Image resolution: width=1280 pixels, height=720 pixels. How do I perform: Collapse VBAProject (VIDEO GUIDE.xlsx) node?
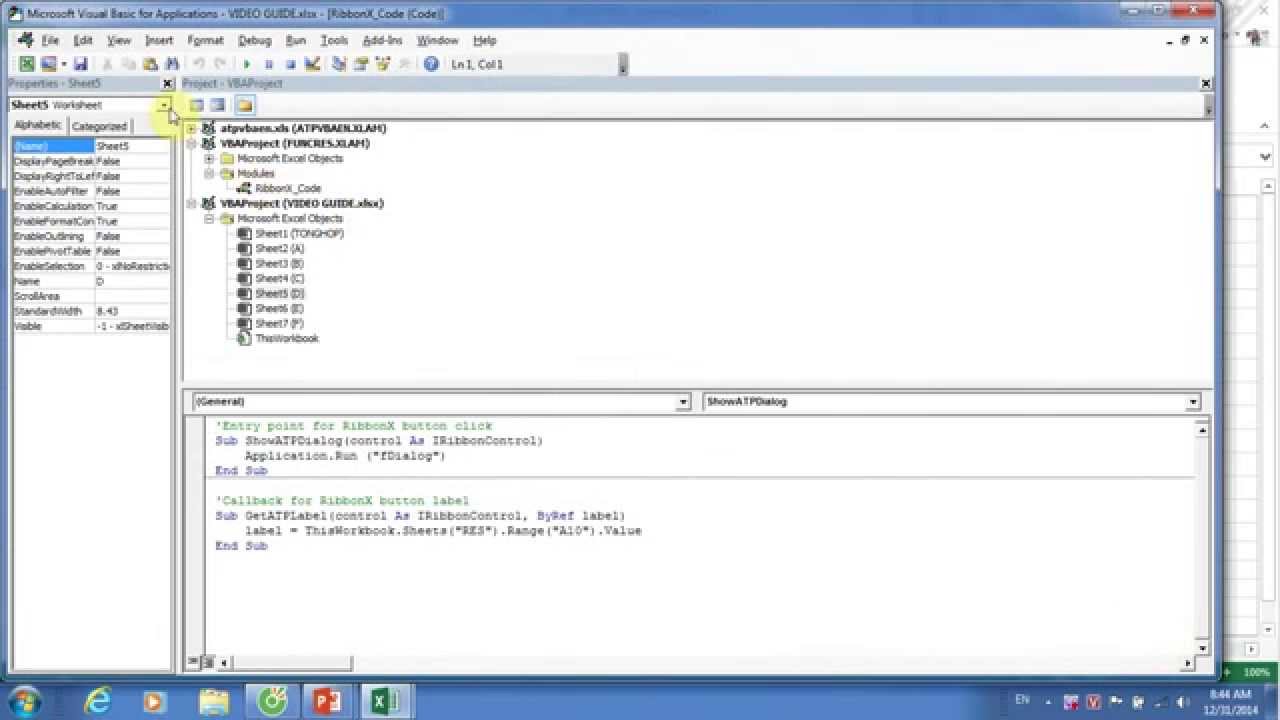[192, 203]
